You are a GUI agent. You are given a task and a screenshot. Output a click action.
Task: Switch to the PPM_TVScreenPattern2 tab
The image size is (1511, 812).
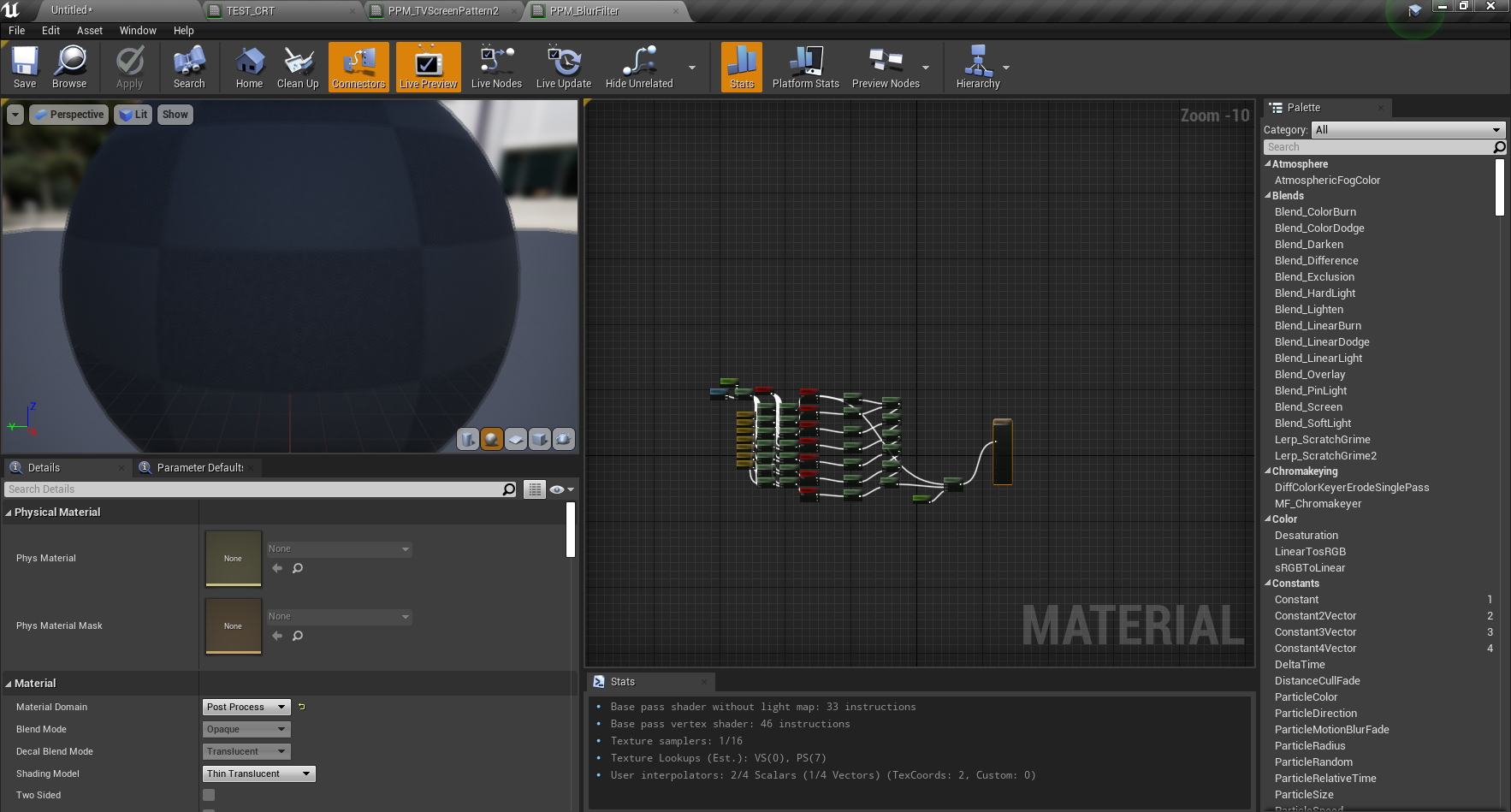click(442, 11)
